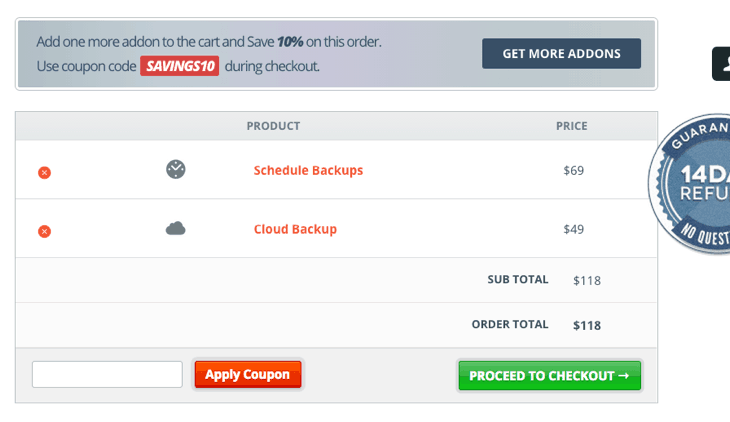
Task: Remove Schedule Backups from the cart
Action: (44, 172)
